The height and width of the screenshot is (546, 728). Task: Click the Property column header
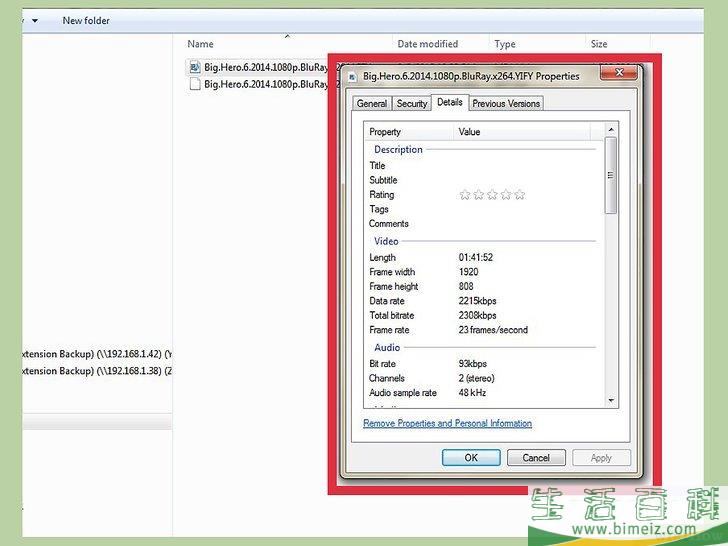(x=409, y=132)
